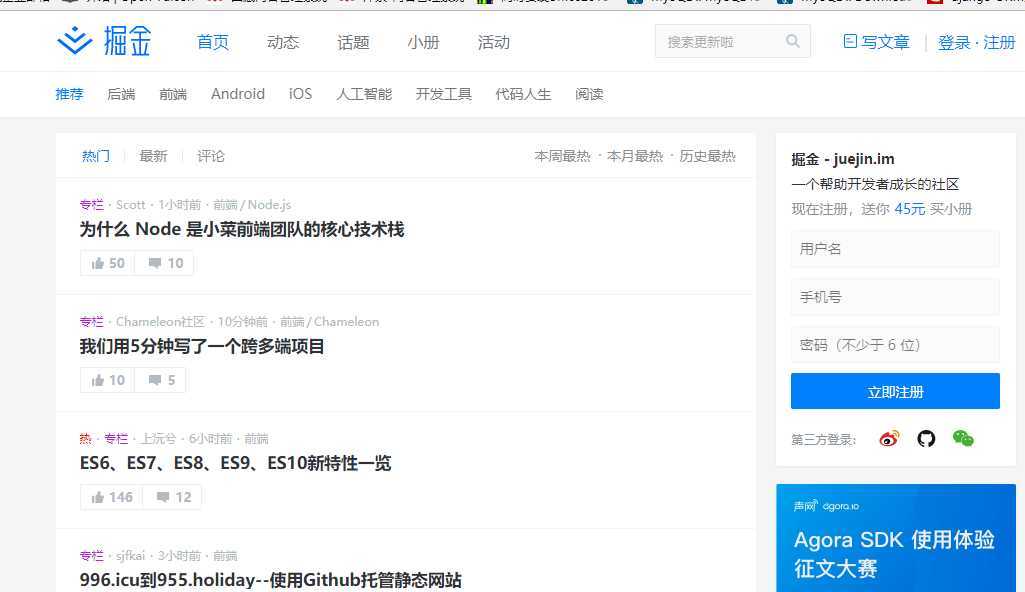The width and height of the screenshot is (1025, 592).
Task: Switch feed to 最新
Action: tap(154, 156)
